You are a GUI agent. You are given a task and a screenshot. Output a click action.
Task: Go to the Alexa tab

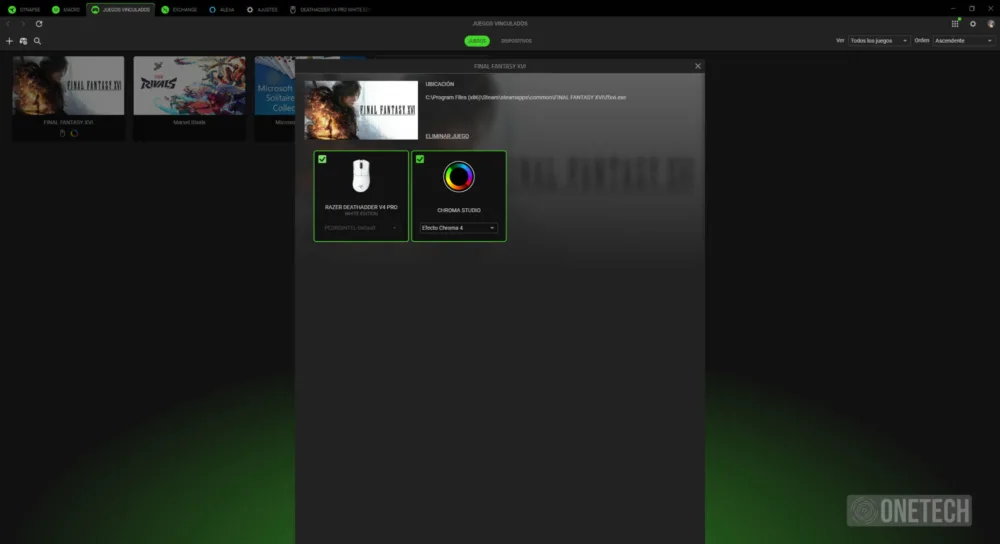click(x=222, y=10)
